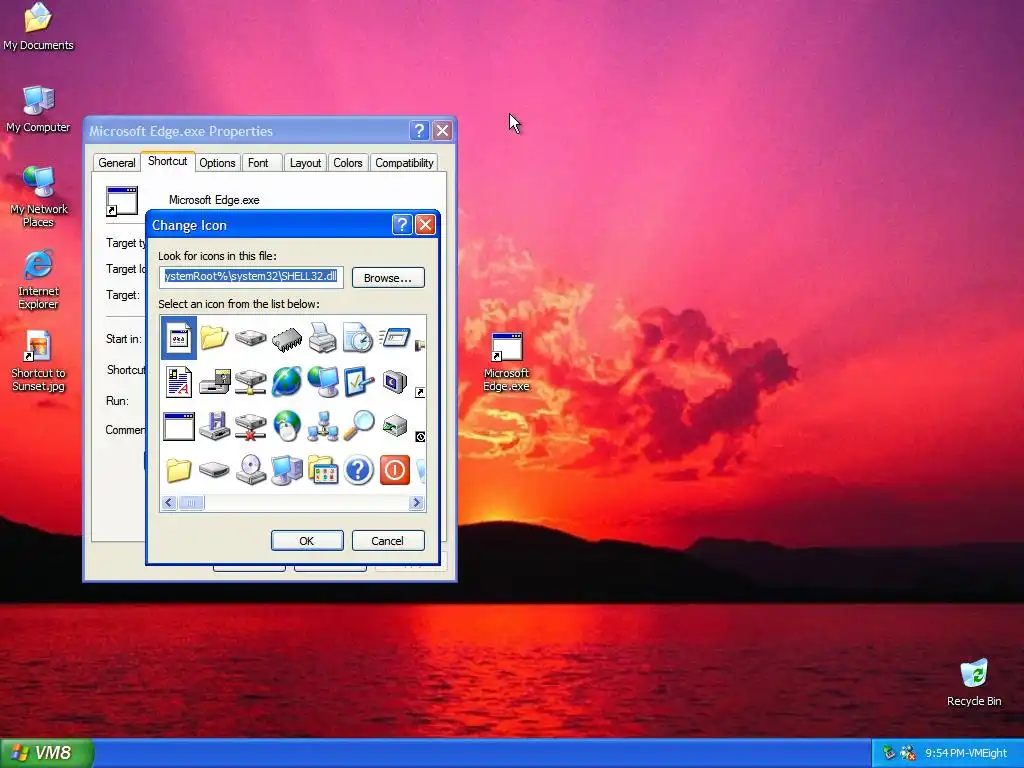The width and height of the screenshot is (1024, 768).
Task: Open the VM8 Start button
Action: coord(46,753)
